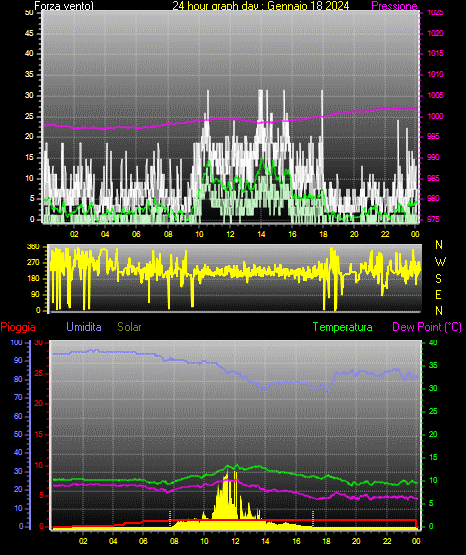Click the 06 hour mark on bottom chart
The height and width of the screenshot is (555, 466).
[x=143, y=541]
